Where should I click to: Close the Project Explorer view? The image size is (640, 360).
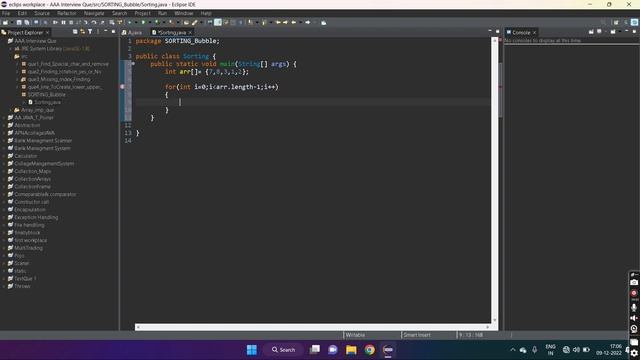pyautogui.click(x=47, y=32)
